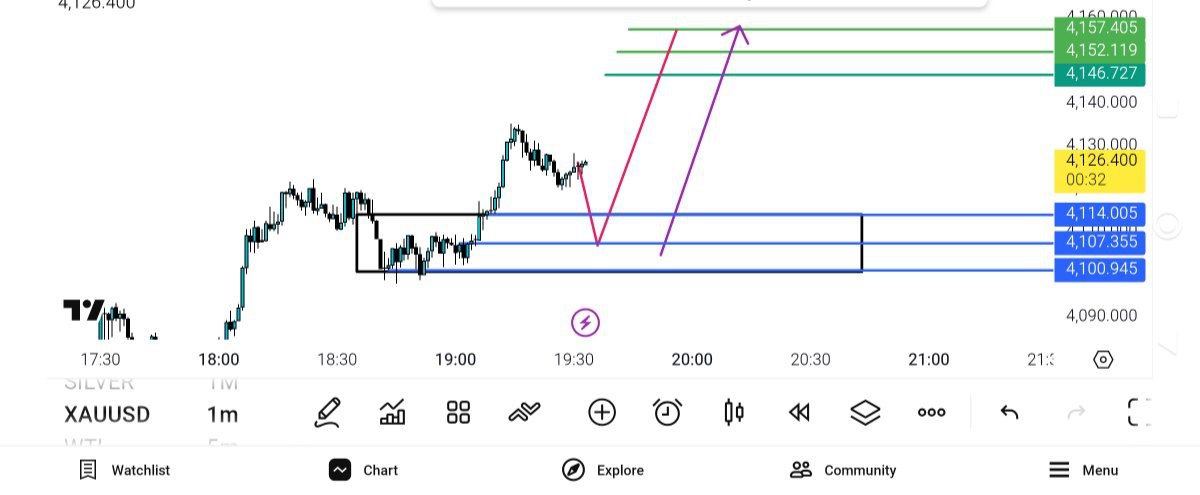Click the purple lightning event marker

click(585, 323)
